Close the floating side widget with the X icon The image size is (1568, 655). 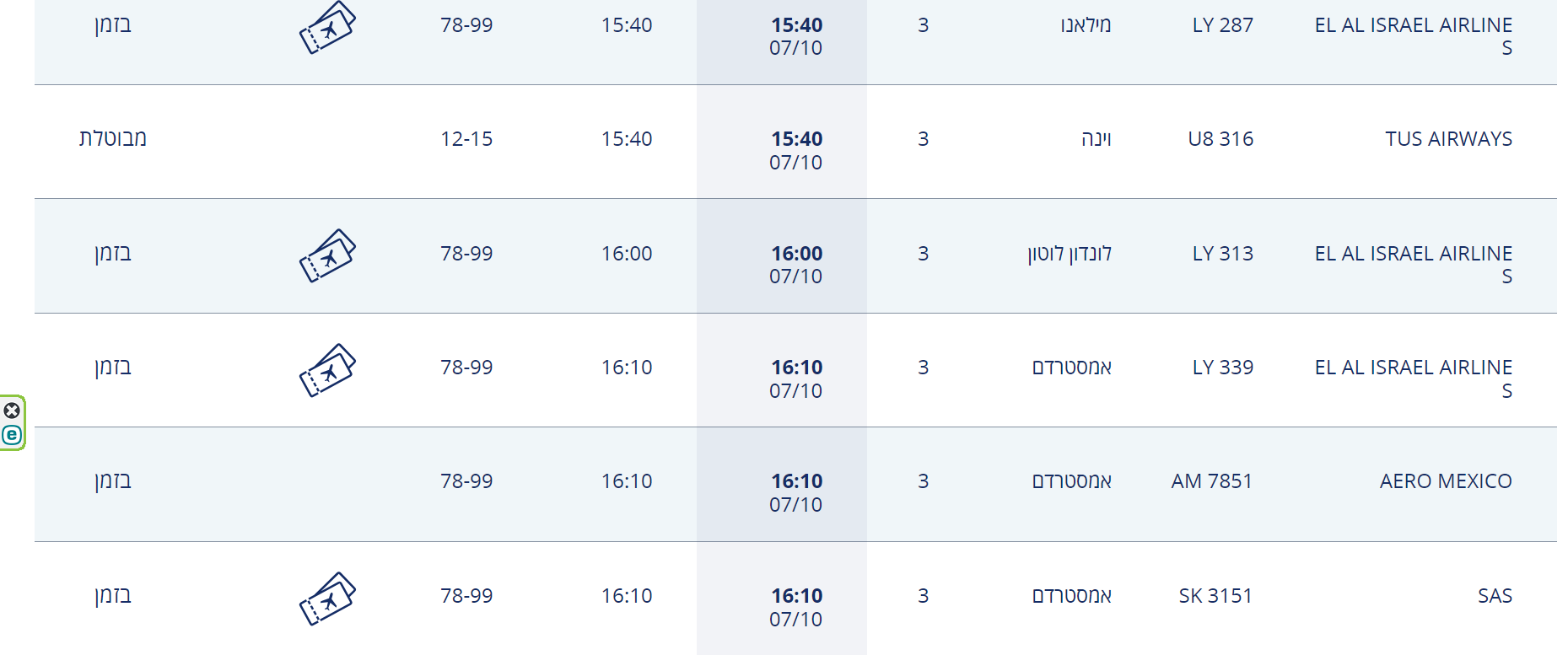(12, 411)
